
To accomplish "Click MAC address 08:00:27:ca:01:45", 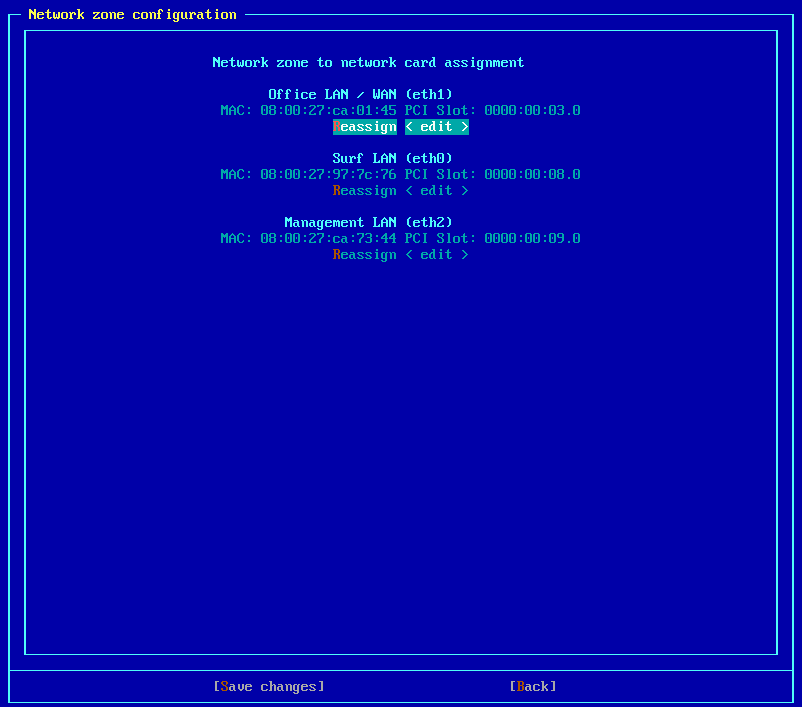I will pyautogui.click(x=328, y=111).
